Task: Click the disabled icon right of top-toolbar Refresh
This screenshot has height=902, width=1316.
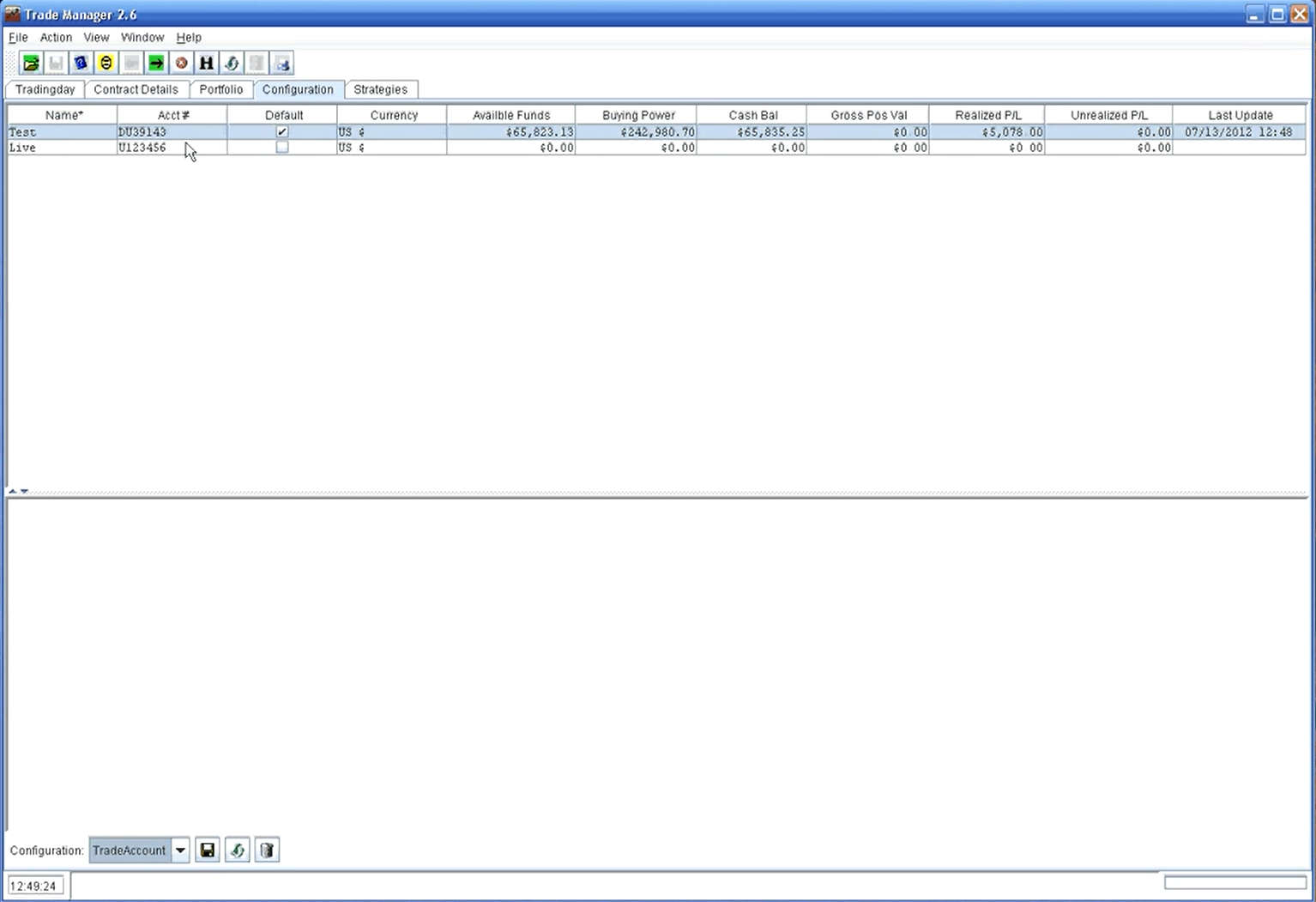Action: click(257, 64)
